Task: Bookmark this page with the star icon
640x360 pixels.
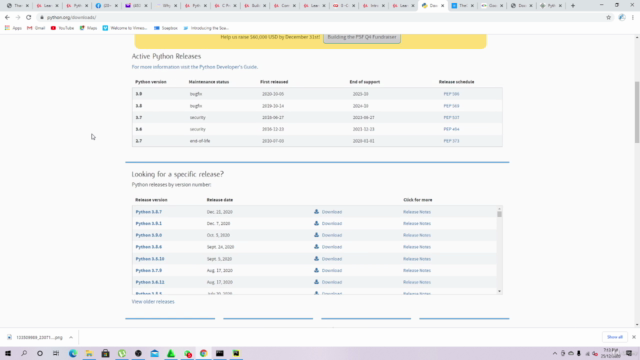Action: (609, 18)
